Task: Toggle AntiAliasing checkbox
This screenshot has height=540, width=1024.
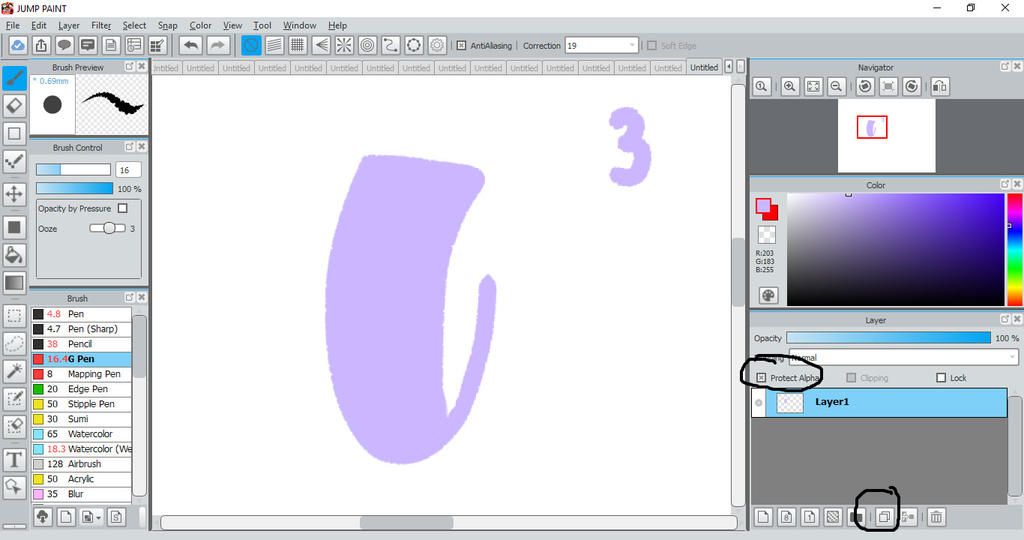Action: (461, 46)
